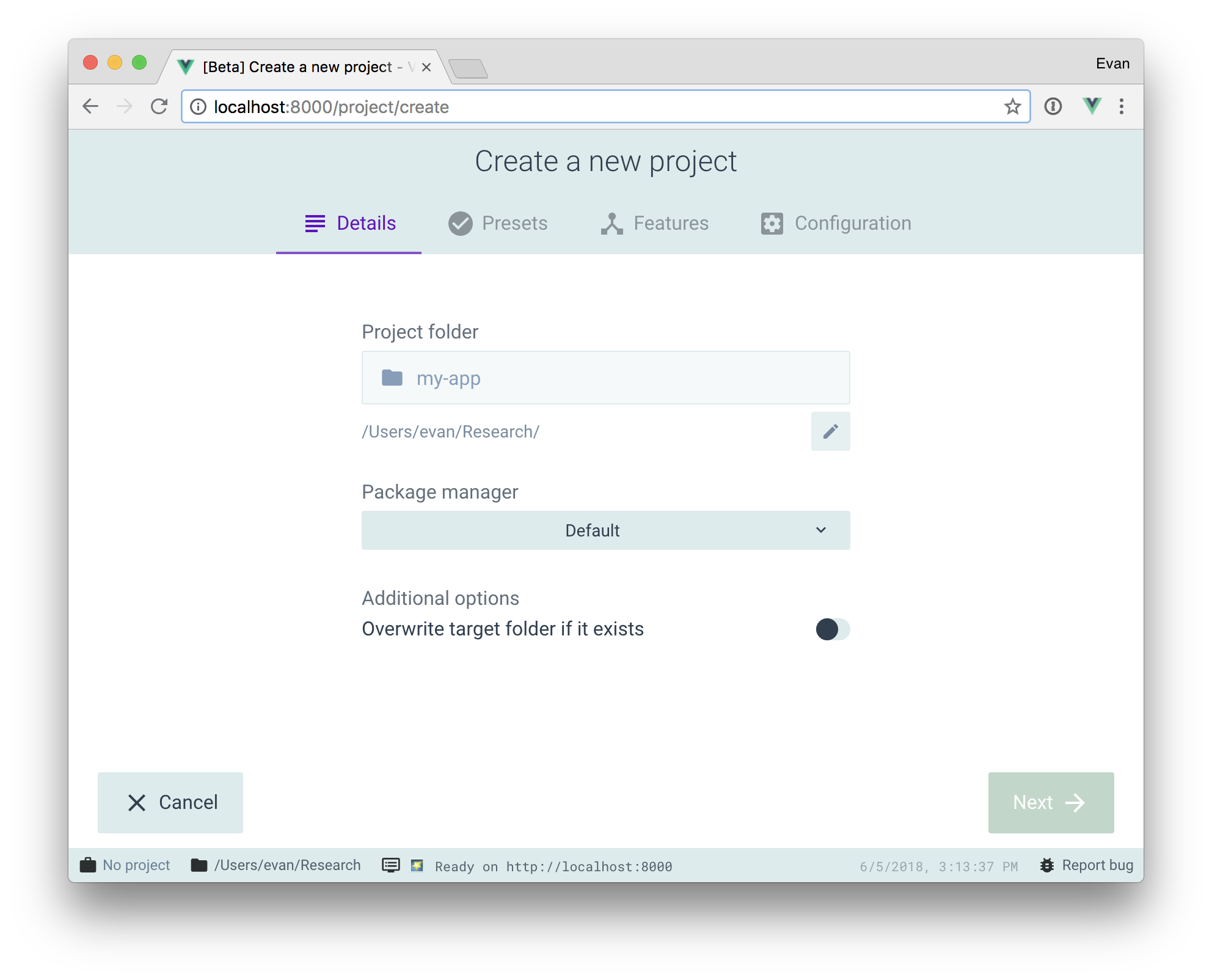Screen dimensions: 1212x980
Task: Click the Next button
Action: coord(1050,801)
